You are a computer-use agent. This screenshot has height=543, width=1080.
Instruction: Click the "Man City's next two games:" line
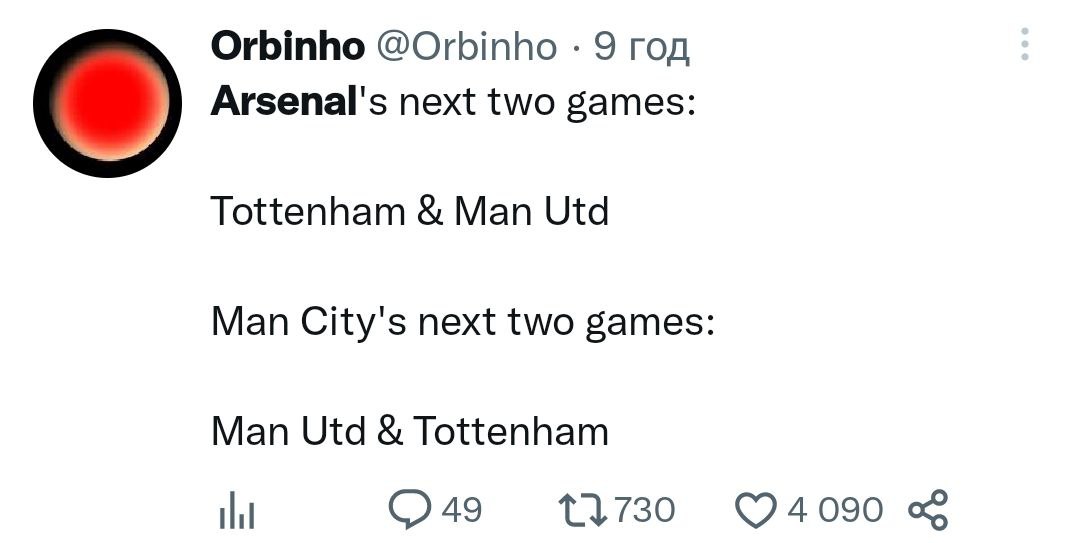point(462,322)
